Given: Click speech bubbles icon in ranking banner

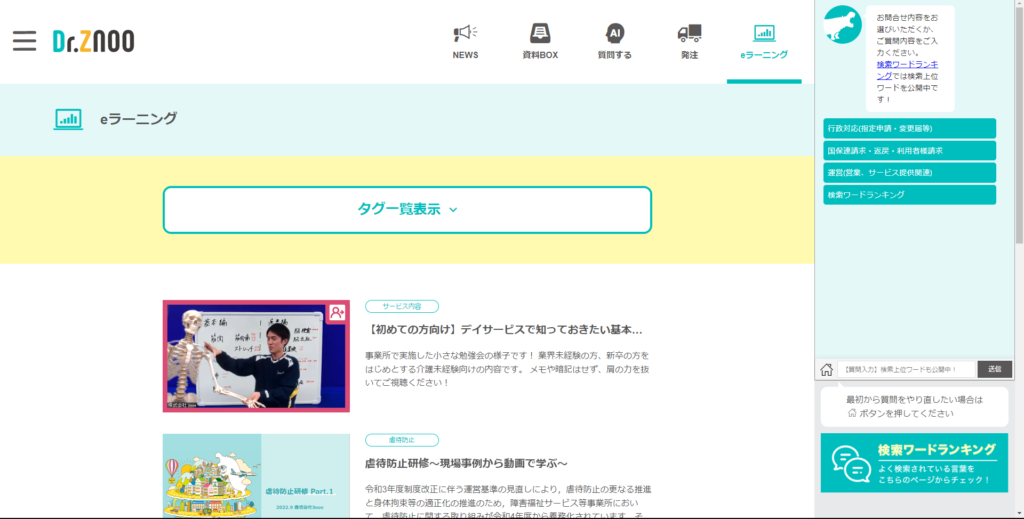Looking at the screenshot, I should (x=851, y=464).
